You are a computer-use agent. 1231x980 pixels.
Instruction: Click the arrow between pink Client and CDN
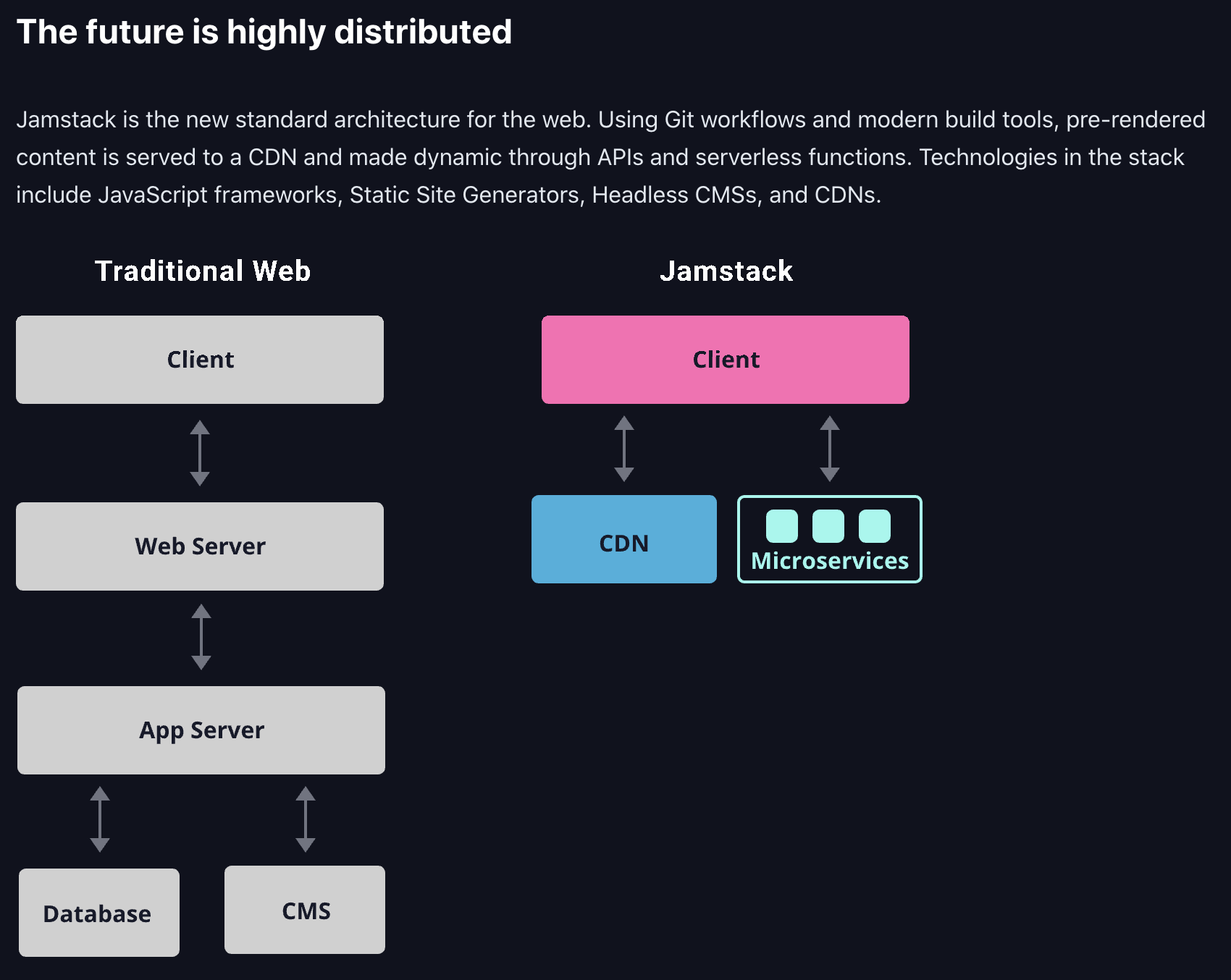(x=624, y=449)
